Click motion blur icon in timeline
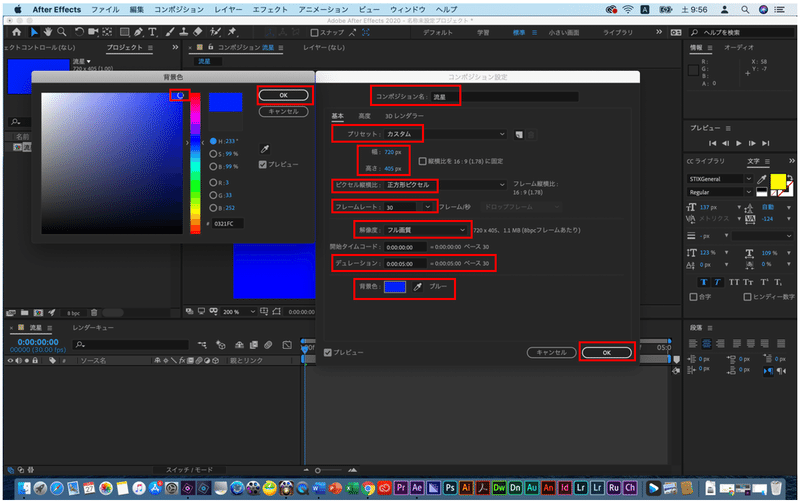Image resolution: width=800 pixels, height=502 pixels. [268, 345]
